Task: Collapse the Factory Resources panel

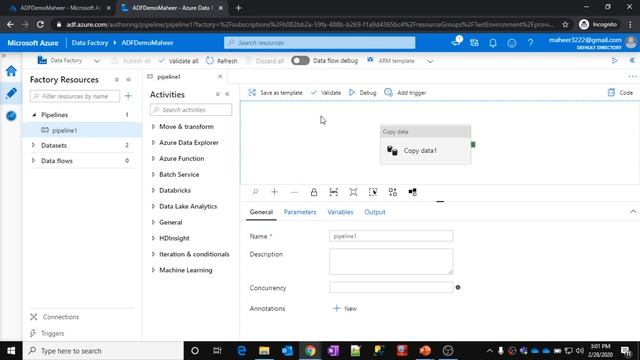Action: coord(128,80)
